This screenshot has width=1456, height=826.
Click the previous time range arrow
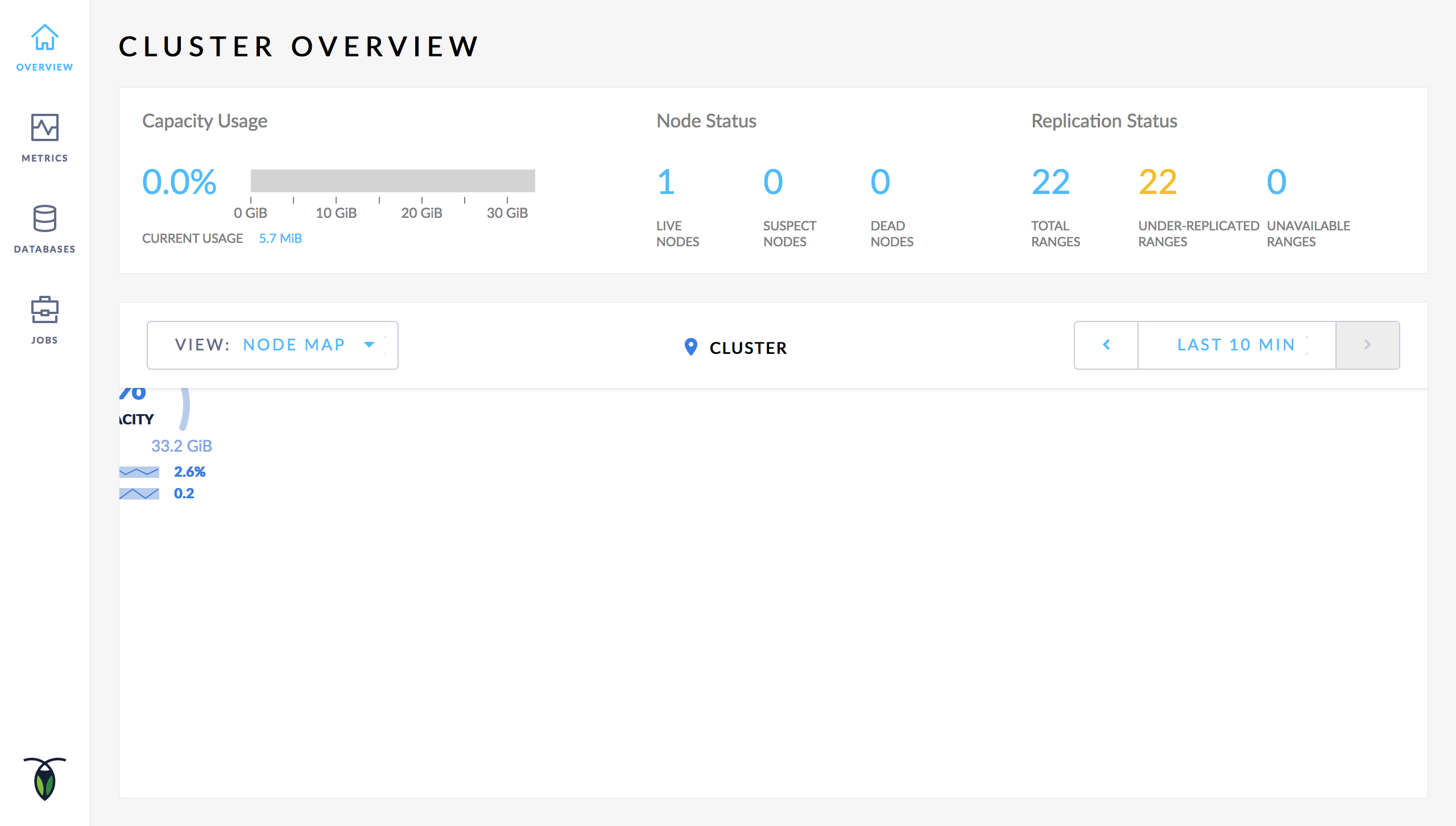1106,345
